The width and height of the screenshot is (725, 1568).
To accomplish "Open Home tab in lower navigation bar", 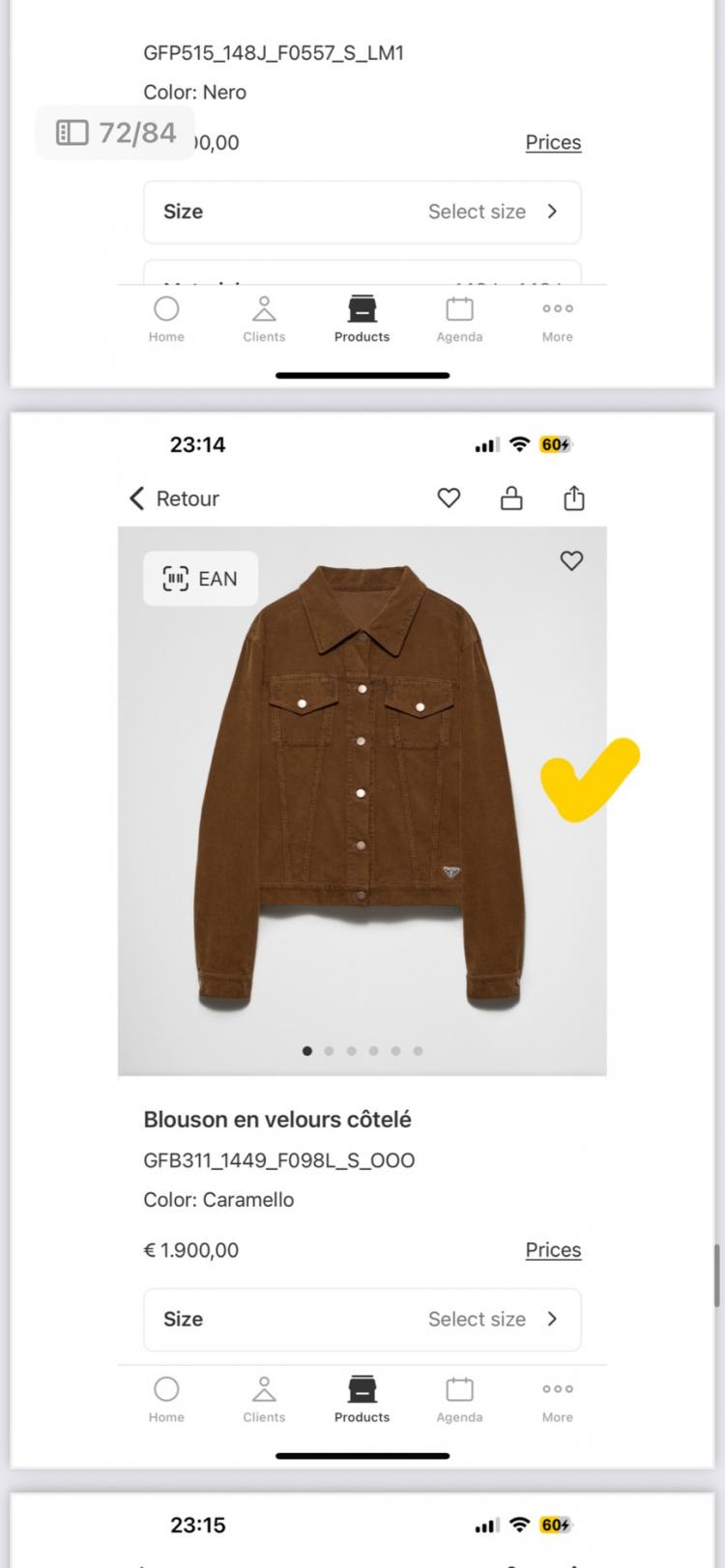I will point(166,1398).
